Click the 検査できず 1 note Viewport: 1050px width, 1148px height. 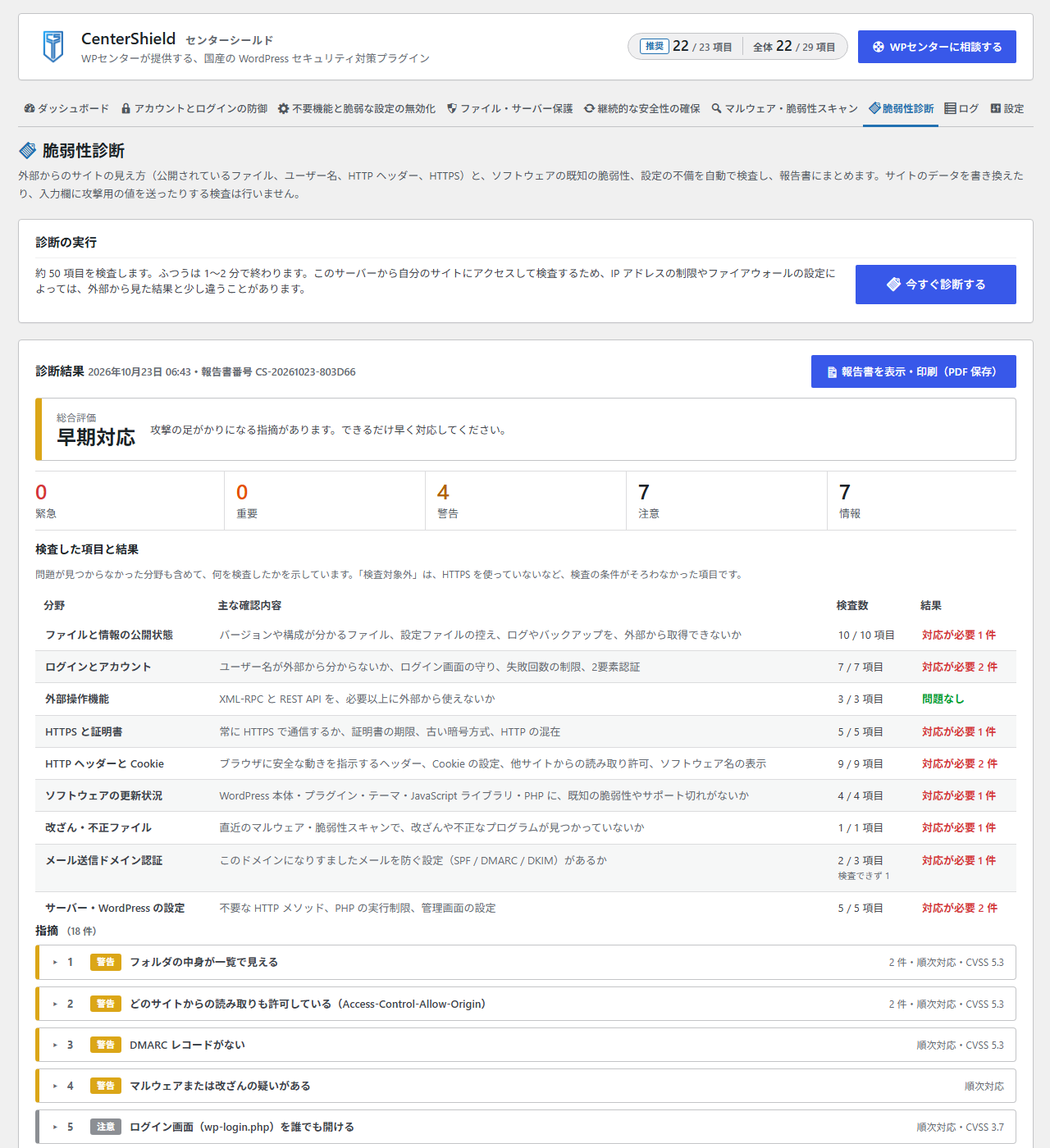point(864,876)
